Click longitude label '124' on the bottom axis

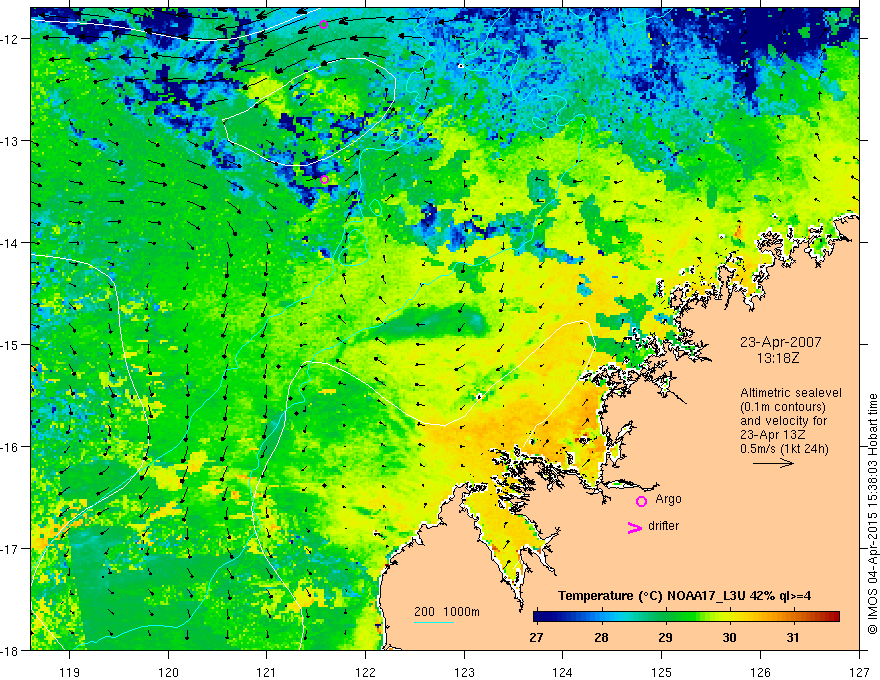click(x=563, y=672)
